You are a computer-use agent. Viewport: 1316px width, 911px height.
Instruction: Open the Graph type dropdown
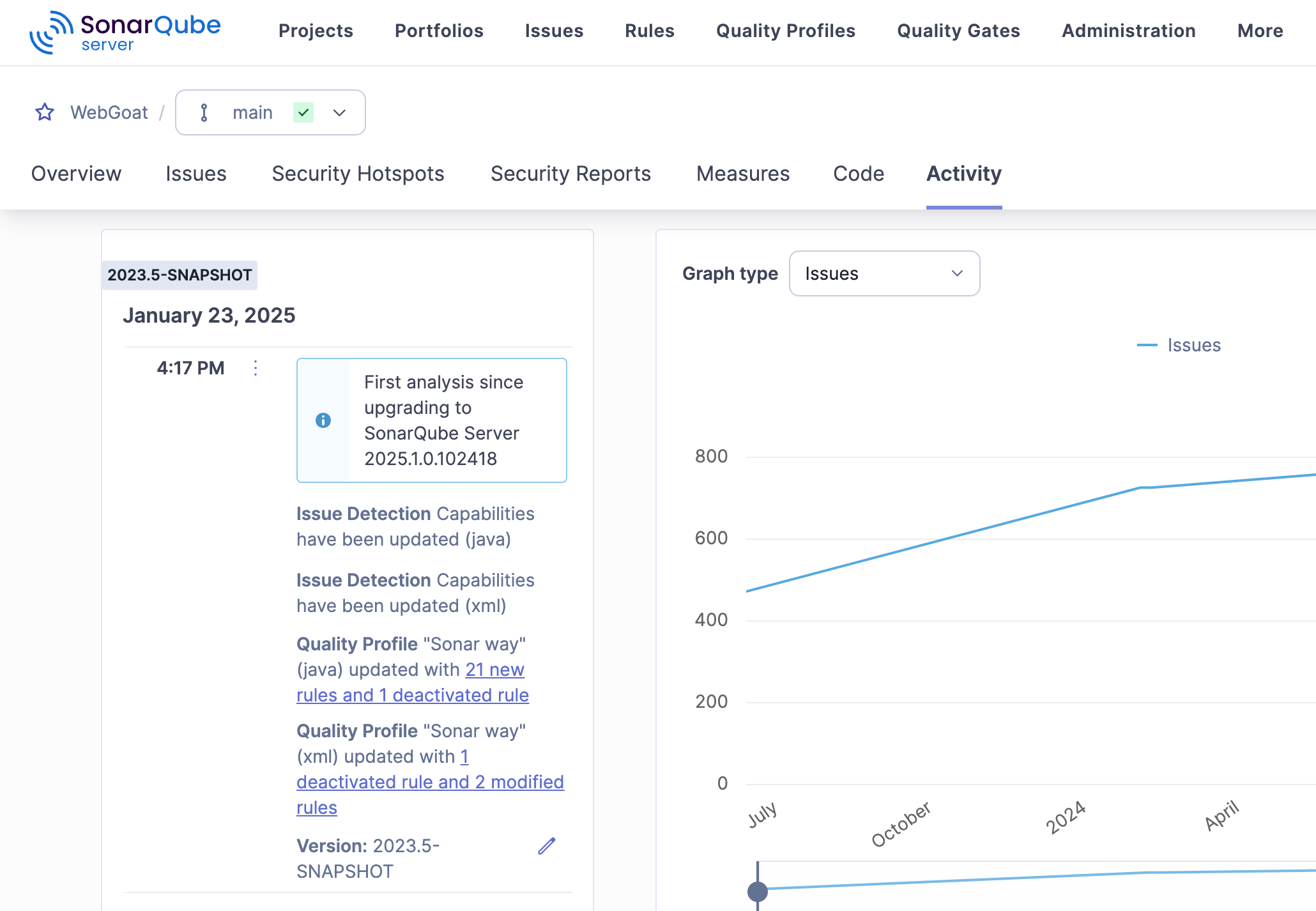[x=884, y=273]
